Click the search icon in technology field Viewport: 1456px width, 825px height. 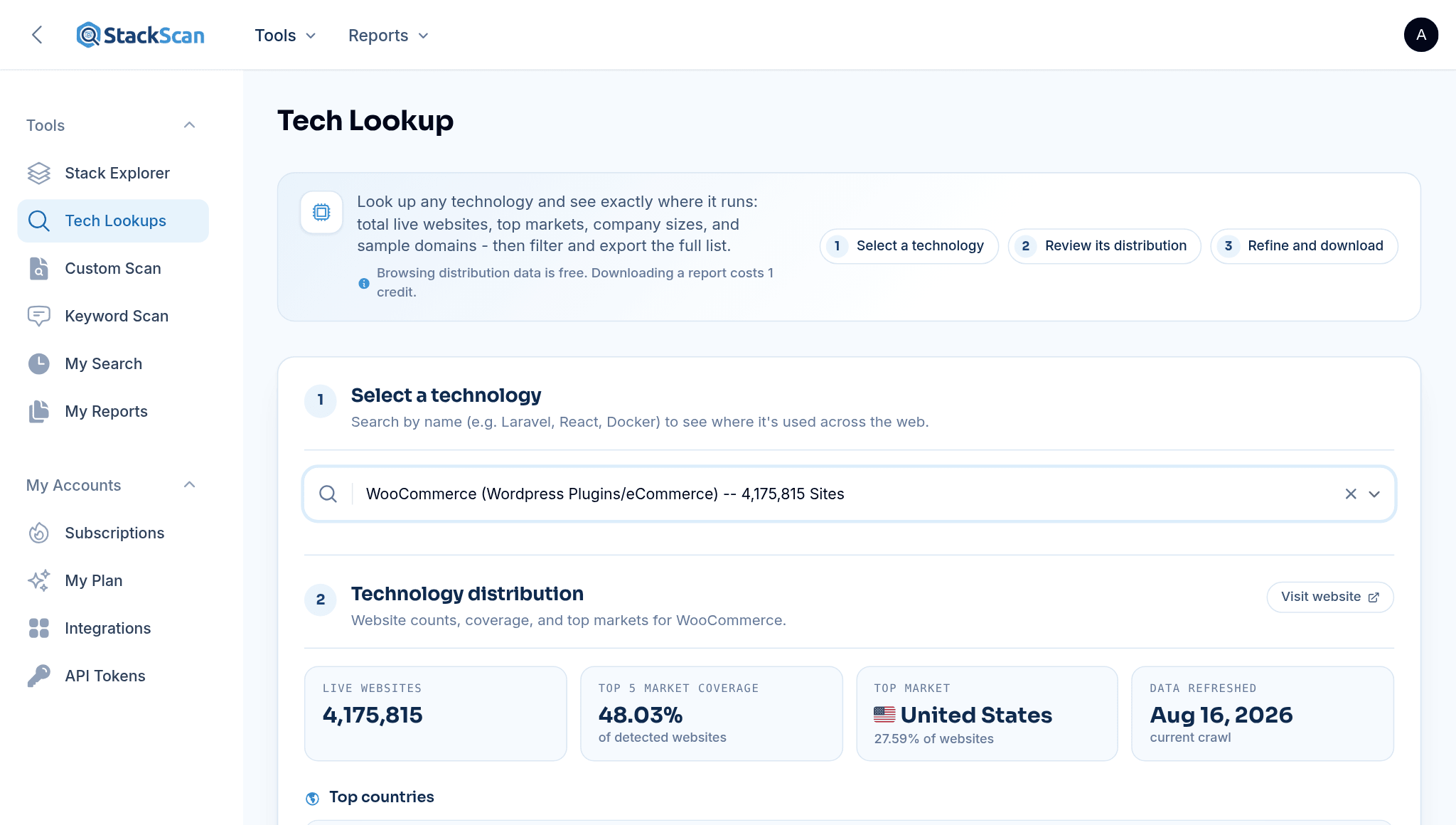pyautogui.click(x=328, y=494)
